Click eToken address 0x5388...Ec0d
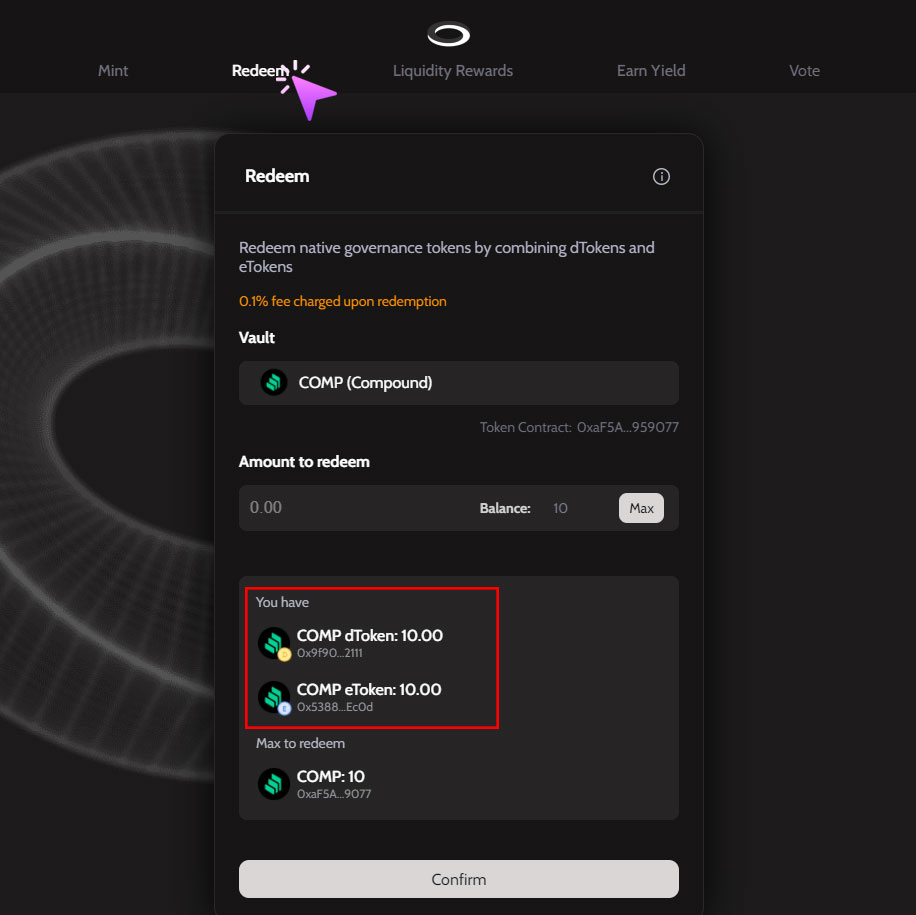The height and width of the screenshot is (915, 916). point(334,707)
